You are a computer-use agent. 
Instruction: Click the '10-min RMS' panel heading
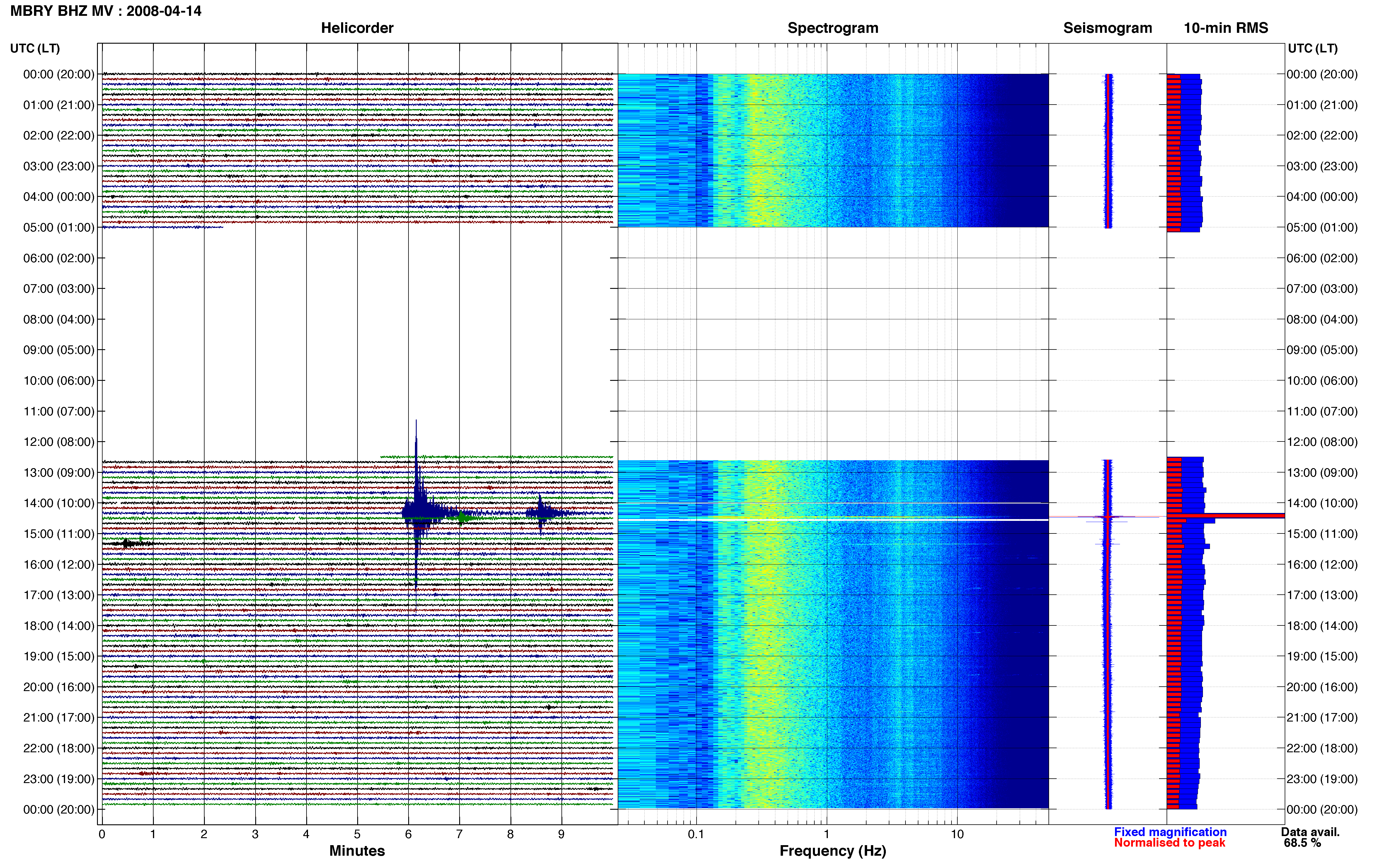[x=1225, y=28]
